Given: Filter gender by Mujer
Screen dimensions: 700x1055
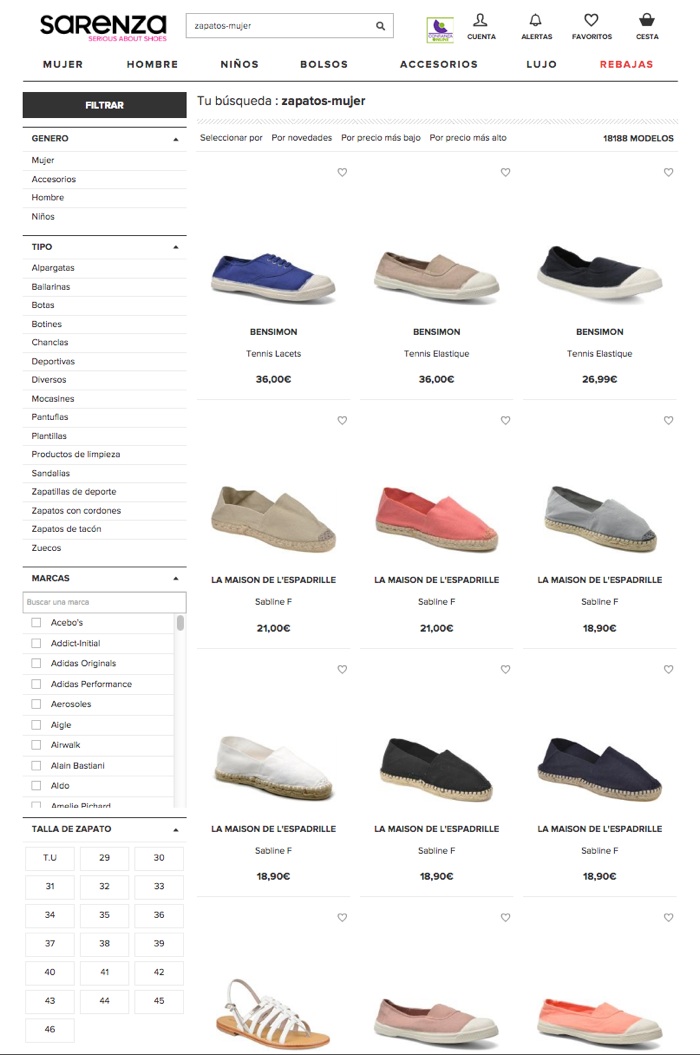Looking at the screenshot, I should [x=42, y=160].
